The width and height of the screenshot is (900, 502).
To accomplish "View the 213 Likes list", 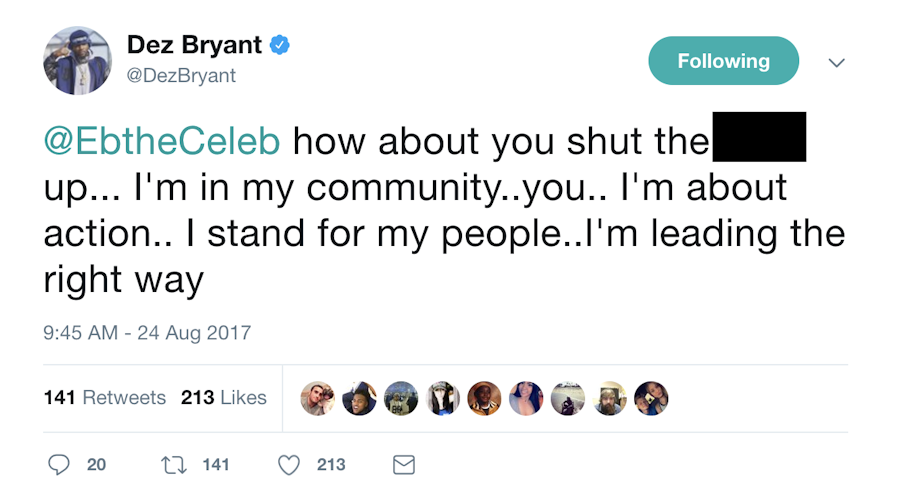I will [224, 397].
